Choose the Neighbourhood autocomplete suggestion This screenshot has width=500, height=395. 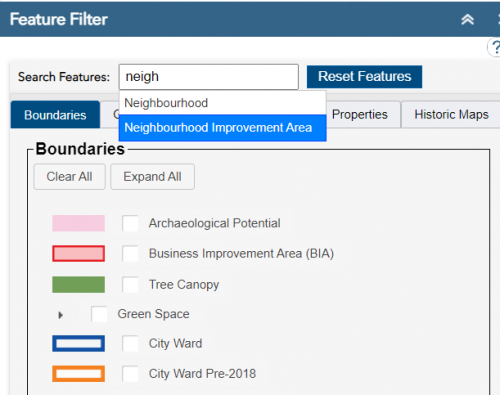(222, 103)
